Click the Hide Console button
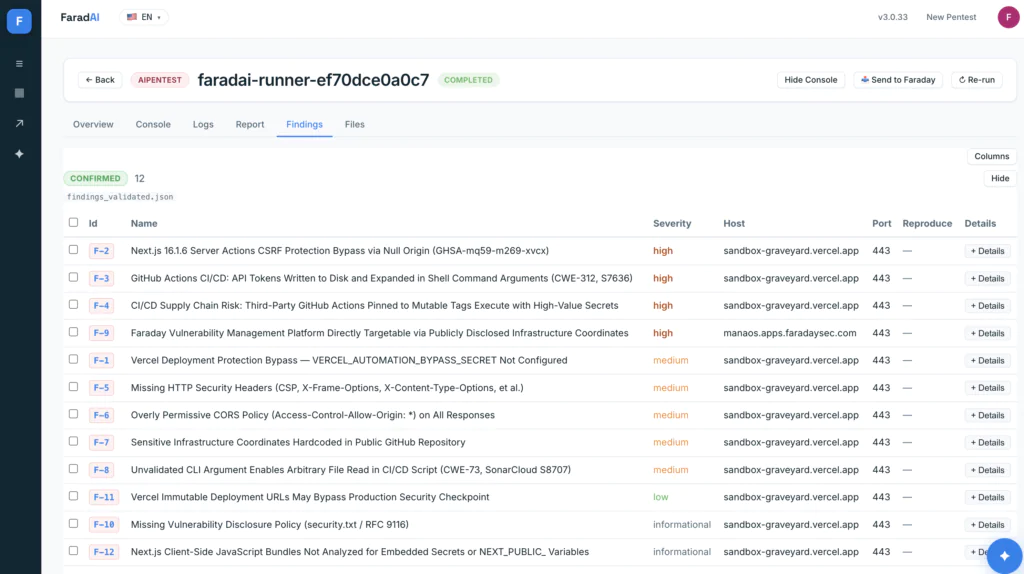 point(810,80)
